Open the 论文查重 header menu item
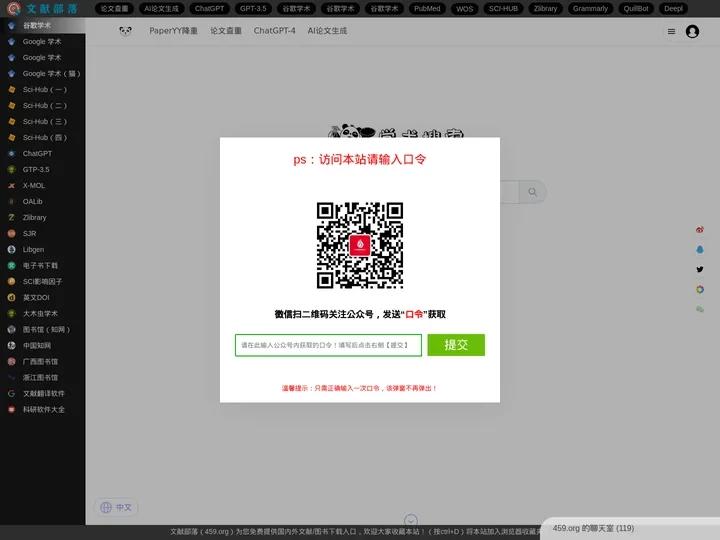 pyautogui.click(x=225, y=31)
